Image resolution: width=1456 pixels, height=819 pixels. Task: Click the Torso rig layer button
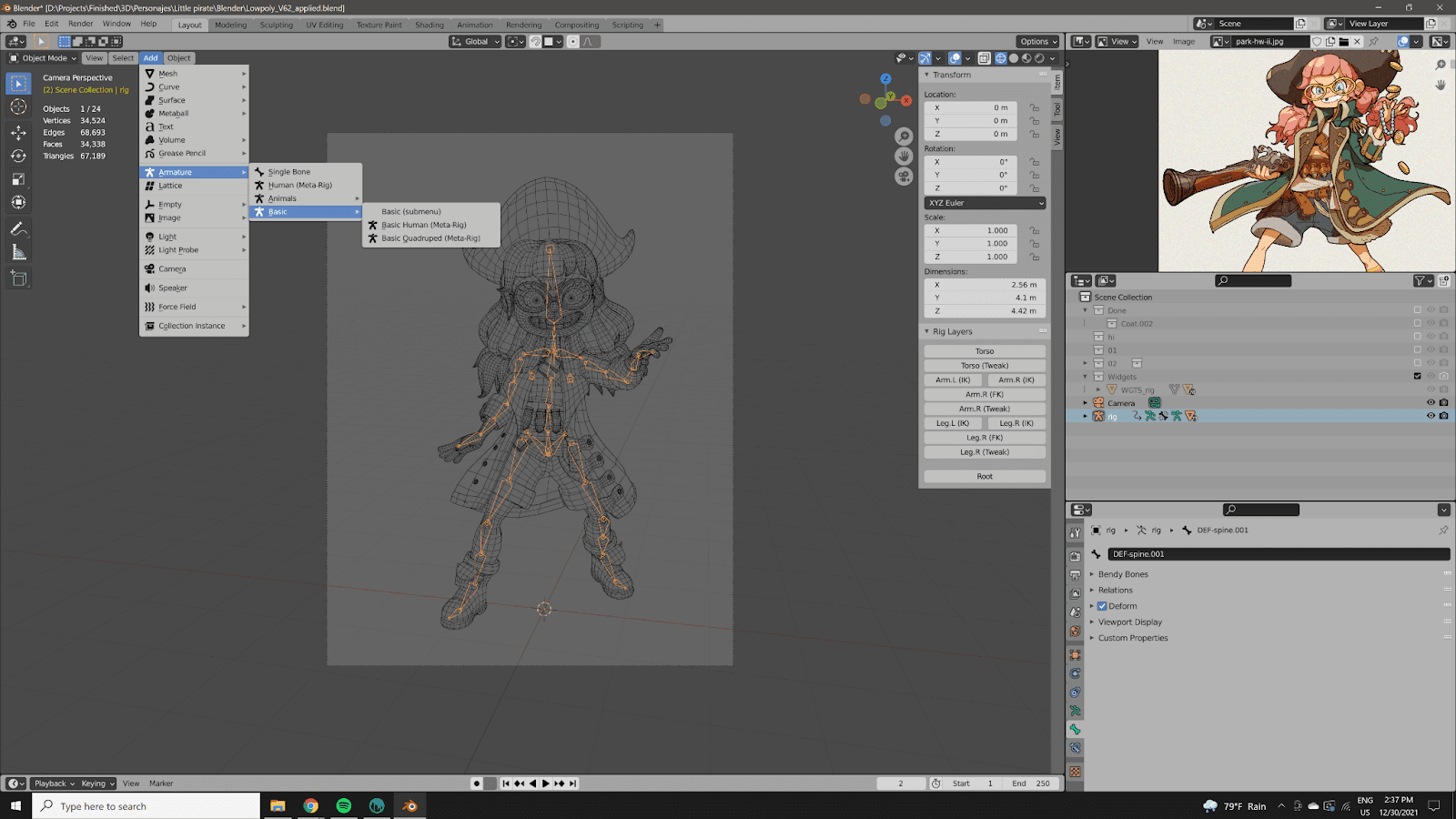985,351
